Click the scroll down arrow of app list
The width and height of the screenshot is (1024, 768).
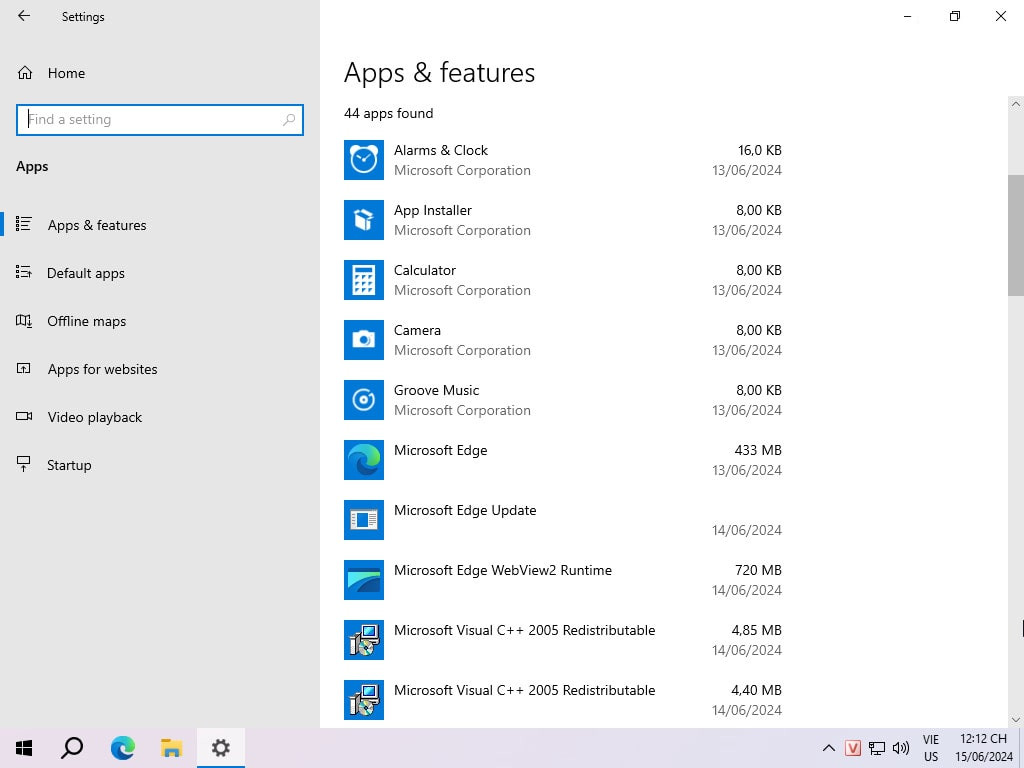coord(1016,719)
